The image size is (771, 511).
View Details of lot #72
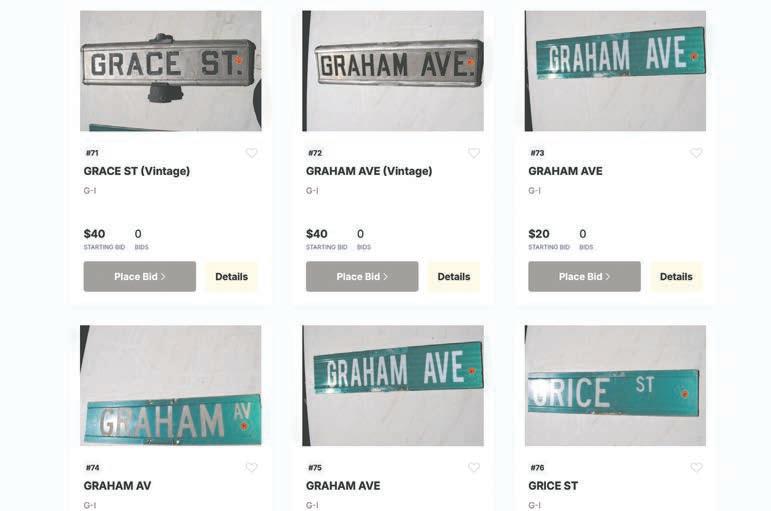click(454, 276)
